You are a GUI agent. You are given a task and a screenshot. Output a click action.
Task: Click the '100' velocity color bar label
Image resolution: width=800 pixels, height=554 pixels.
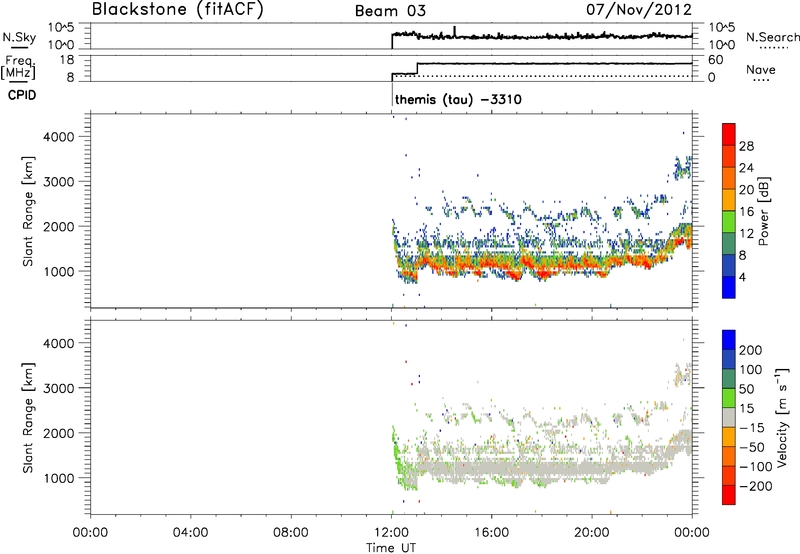(751, 370)
